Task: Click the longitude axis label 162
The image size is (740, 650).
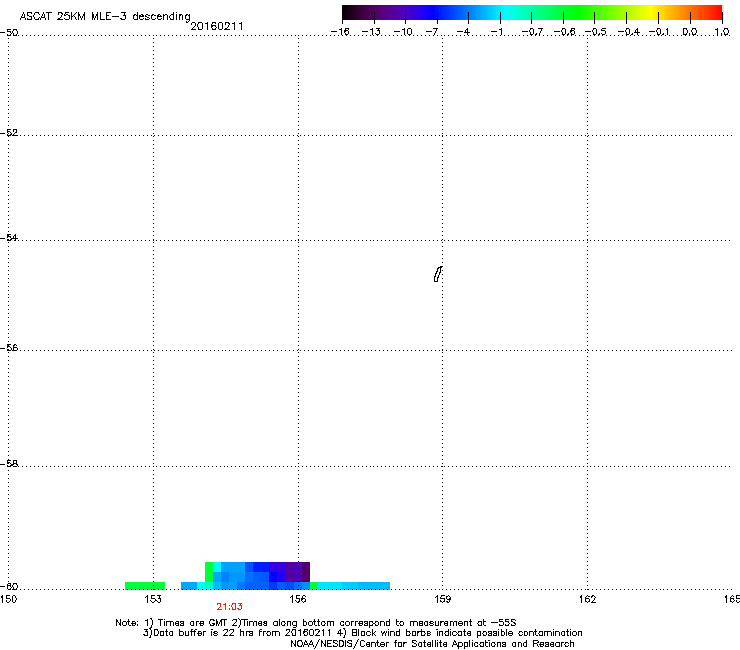Action: coord(588,599)
